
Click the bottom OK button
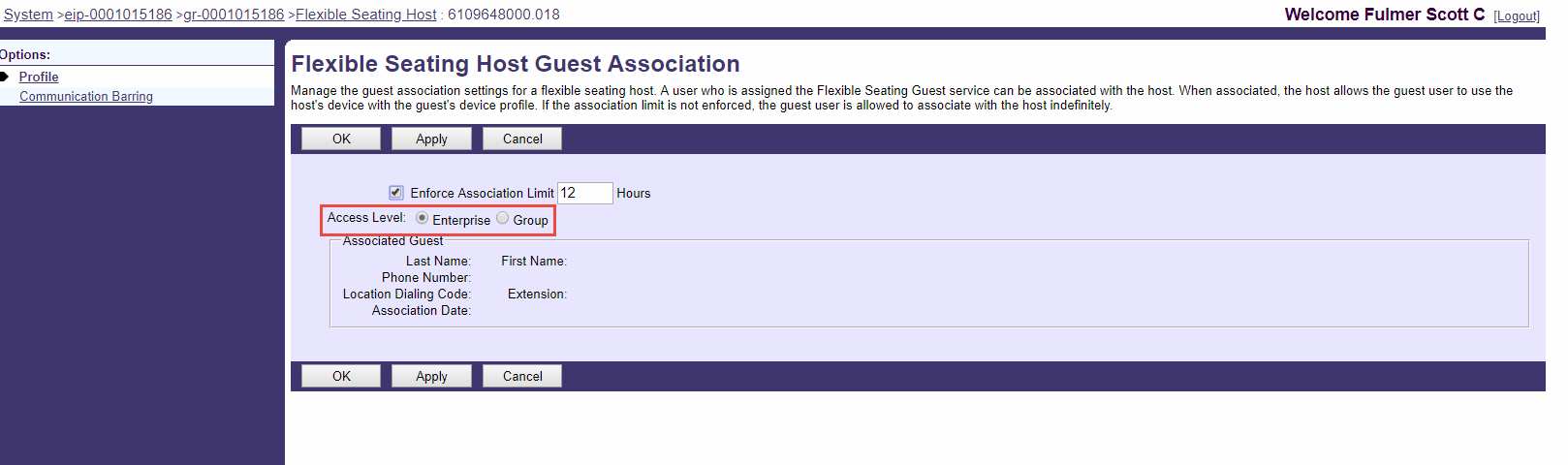tap(341, 376)
